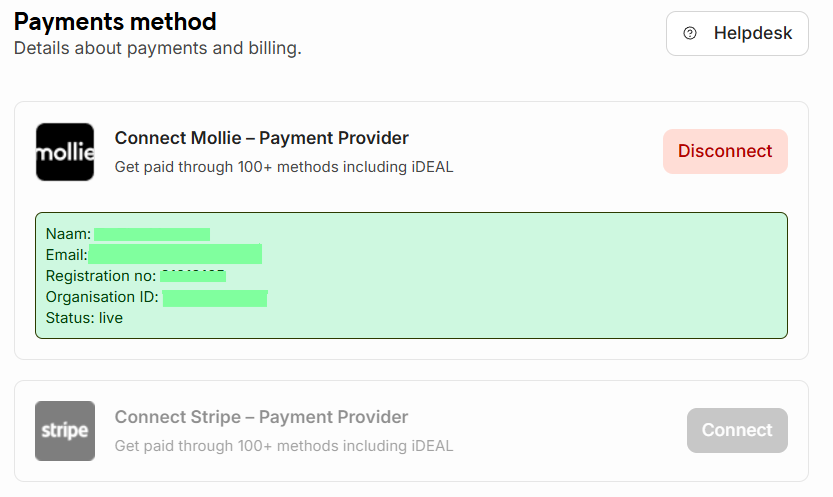The height and width of the screenshot is (497, 833).
Task: Click the Naam label in green box
Action: click(69, 234)
